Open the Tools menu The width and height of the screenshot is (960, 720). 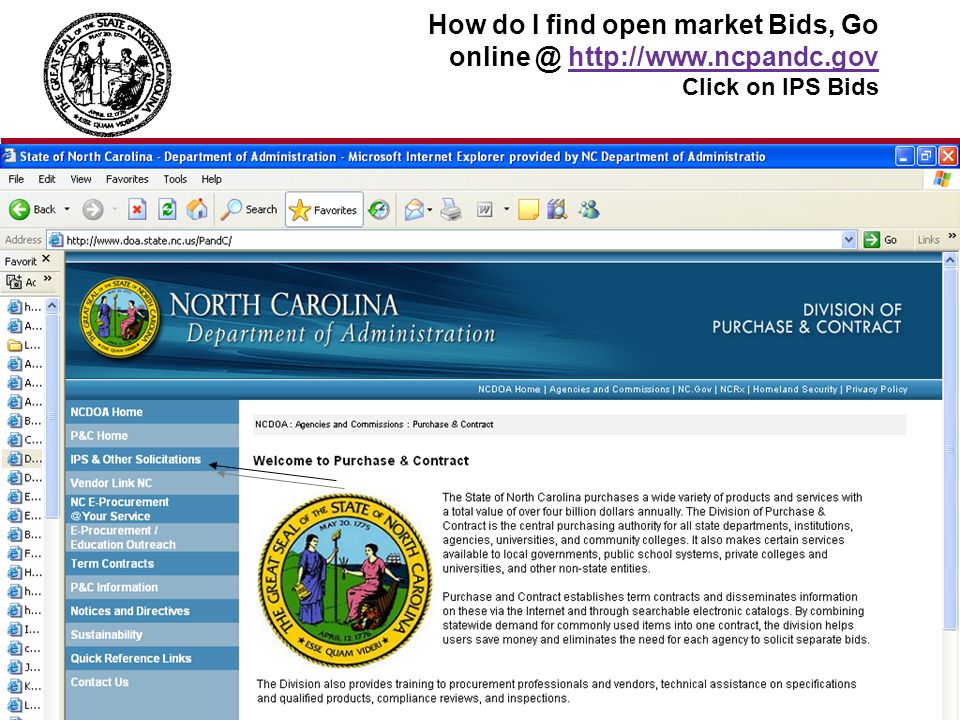[x=174, y=179]
